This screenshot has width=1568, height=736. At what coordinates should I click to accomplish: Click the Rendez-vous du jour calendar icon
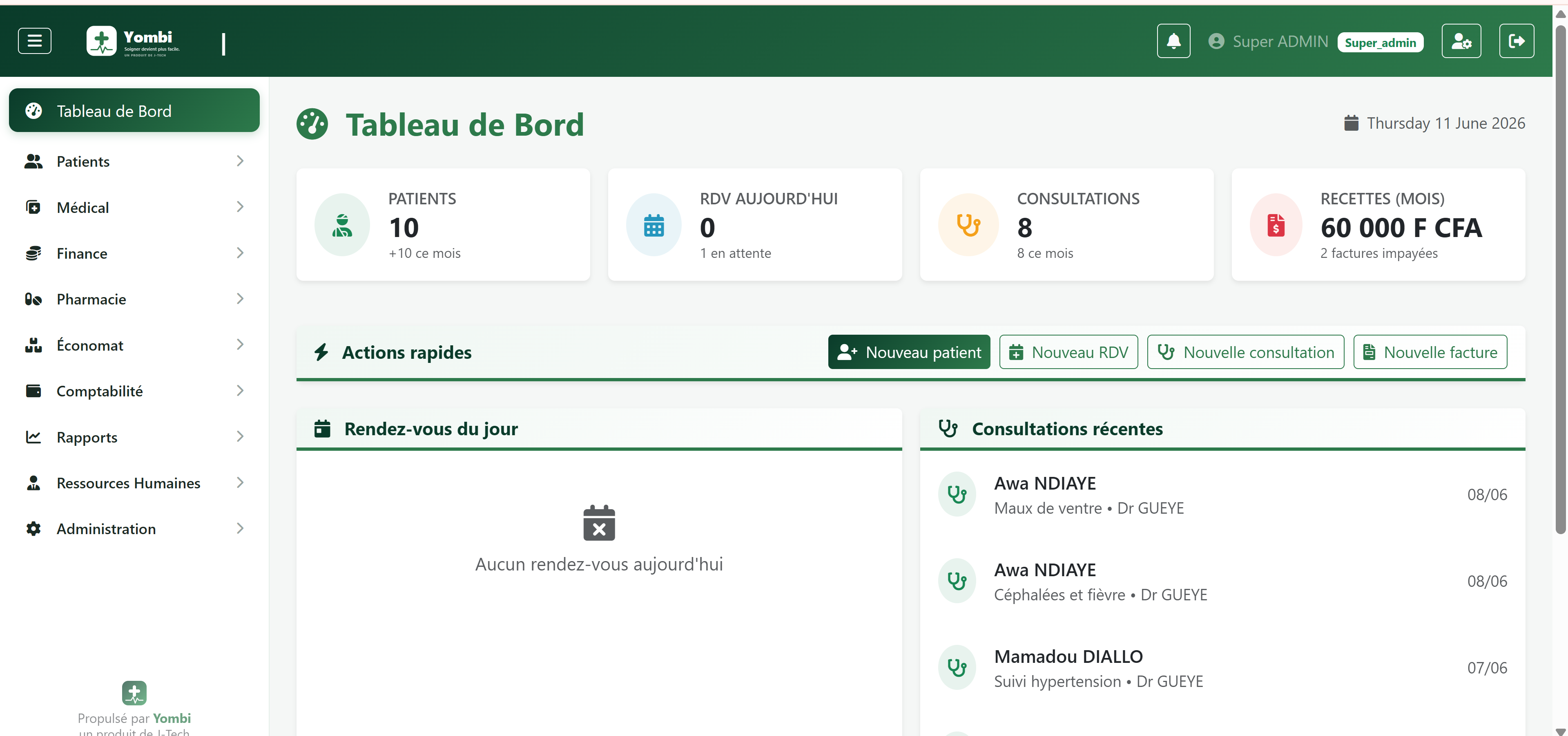click(322, 428)
